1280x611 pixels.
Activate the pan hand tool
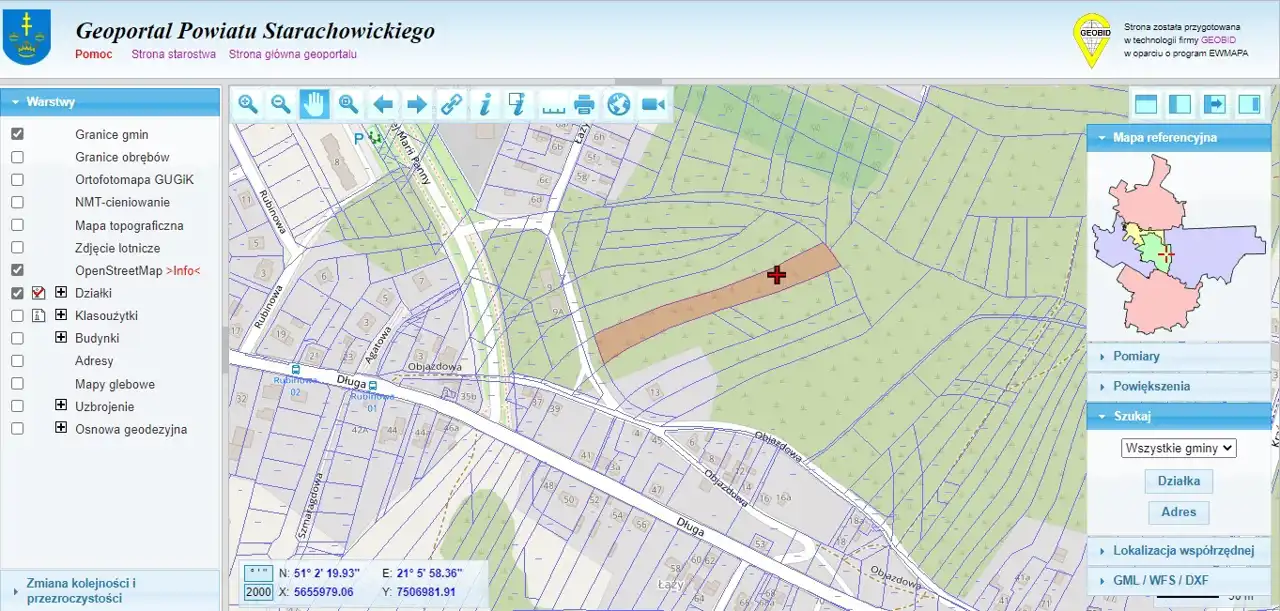pyautogui.click(x=315, y=104)
